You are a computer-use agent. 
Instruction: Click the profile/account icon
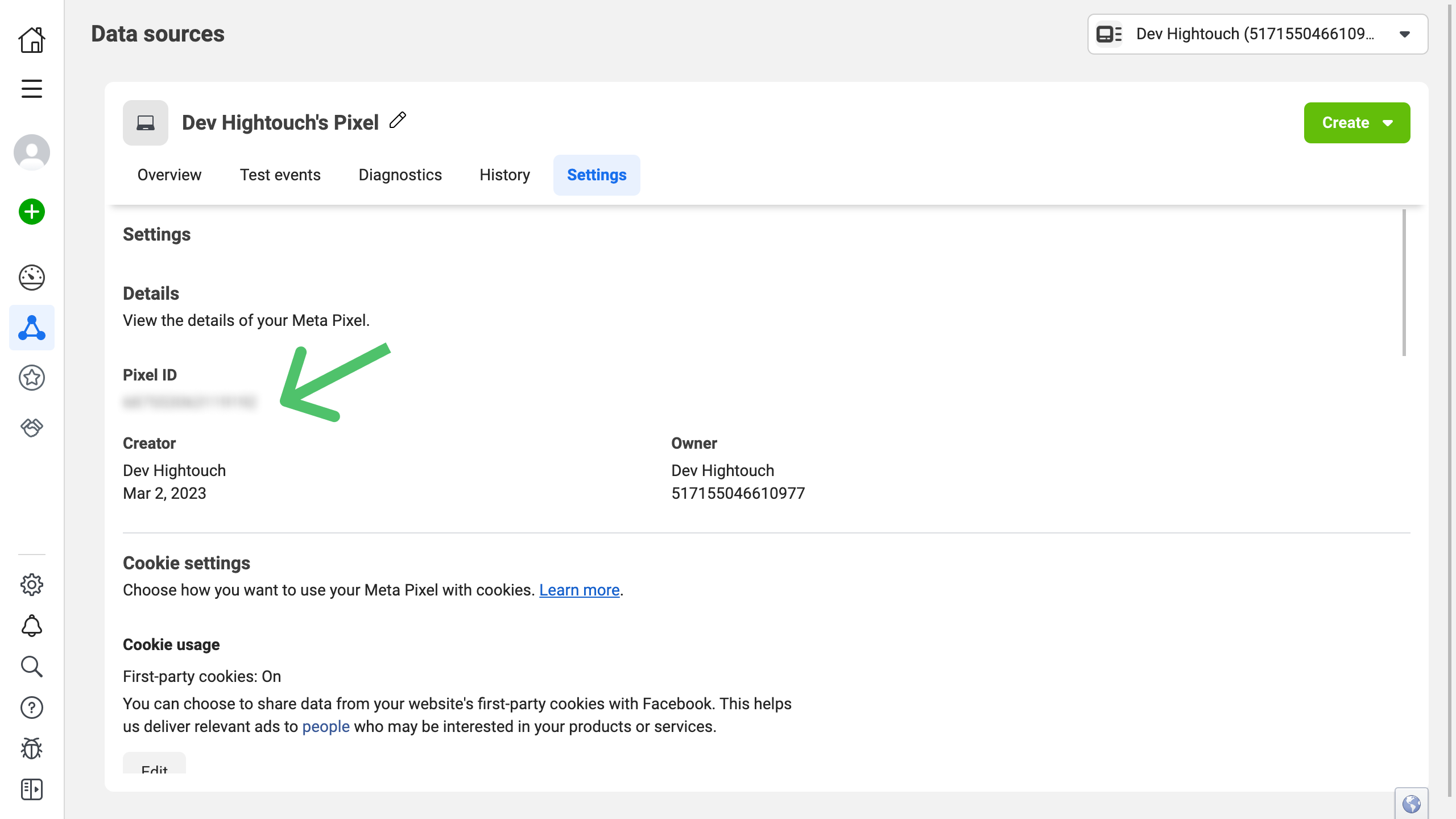click(x=31, y=151)
